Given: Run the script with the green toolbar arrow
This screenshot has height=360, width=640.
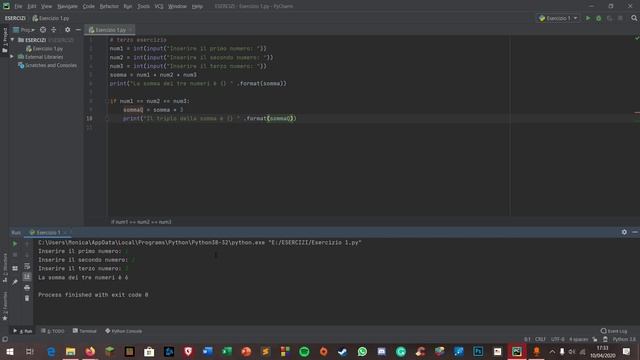Looking at the screenshot, I should tap(588, 18).
